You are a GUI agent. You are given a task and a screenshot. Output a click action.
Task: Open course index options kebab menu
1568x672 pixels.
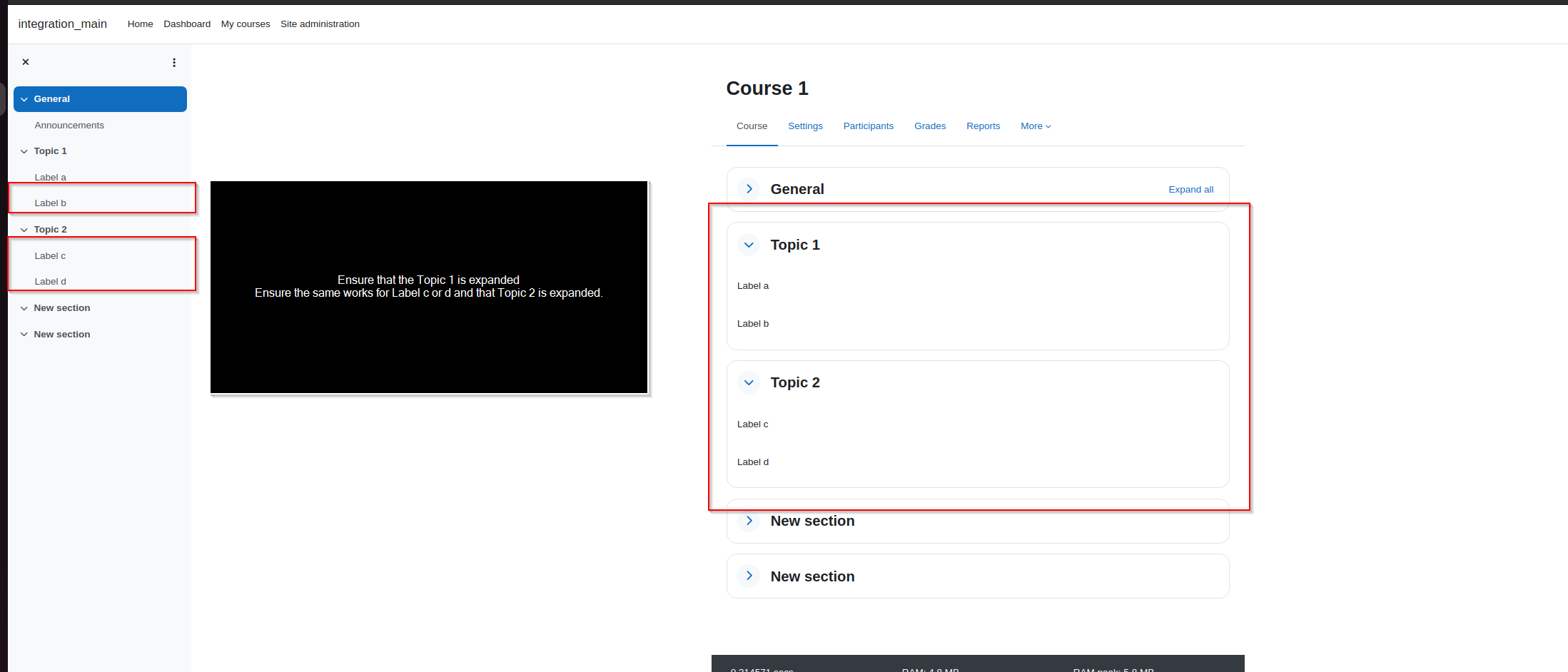tap(174, 63)
